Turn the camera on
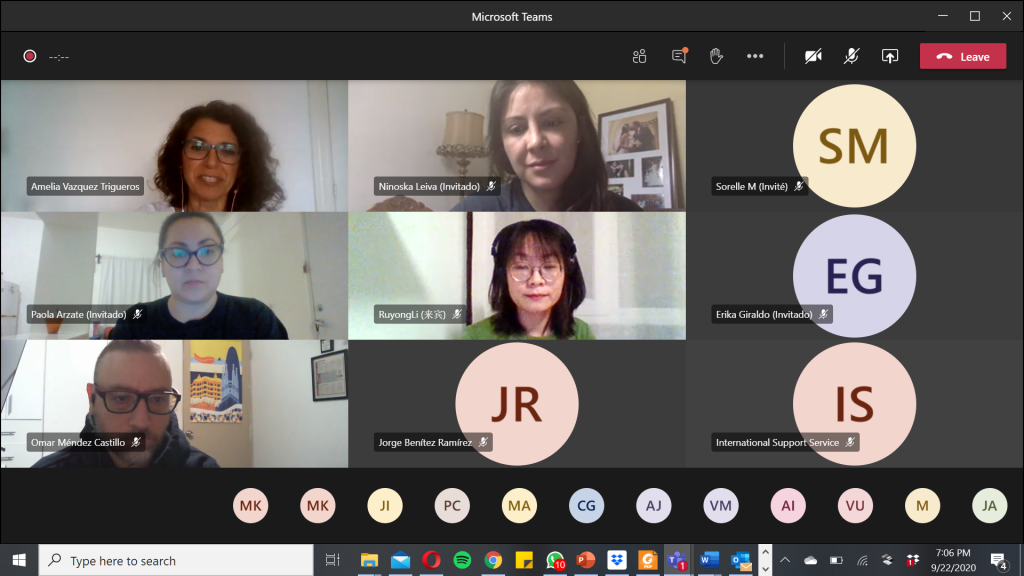 [813, 56]
